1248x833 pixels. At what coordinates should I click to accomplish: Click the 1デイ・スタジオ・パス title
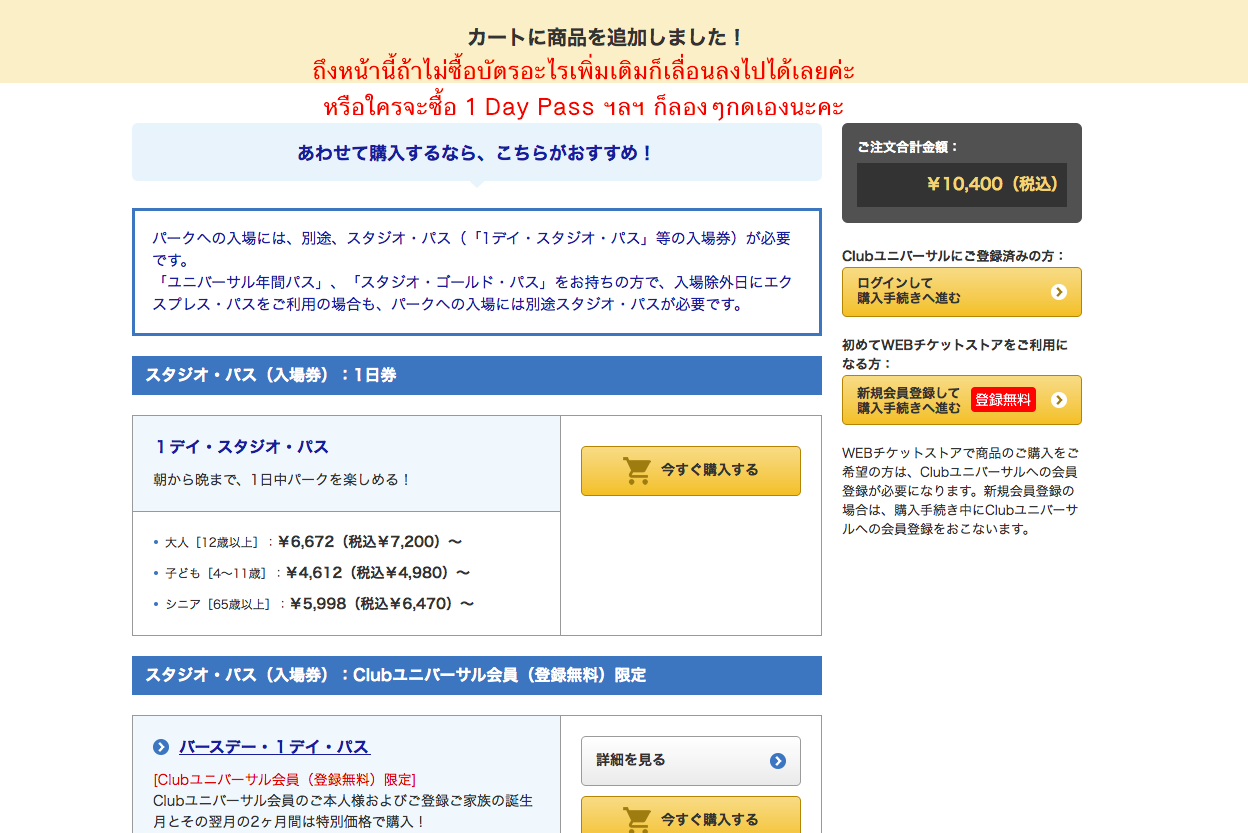242,447
